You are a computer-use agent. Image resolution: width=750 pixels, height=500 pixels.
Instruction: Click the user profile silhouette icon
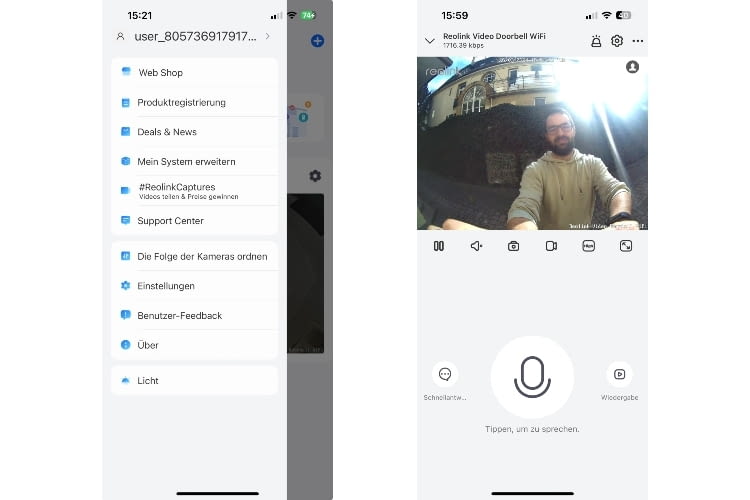tap(121, 36)
